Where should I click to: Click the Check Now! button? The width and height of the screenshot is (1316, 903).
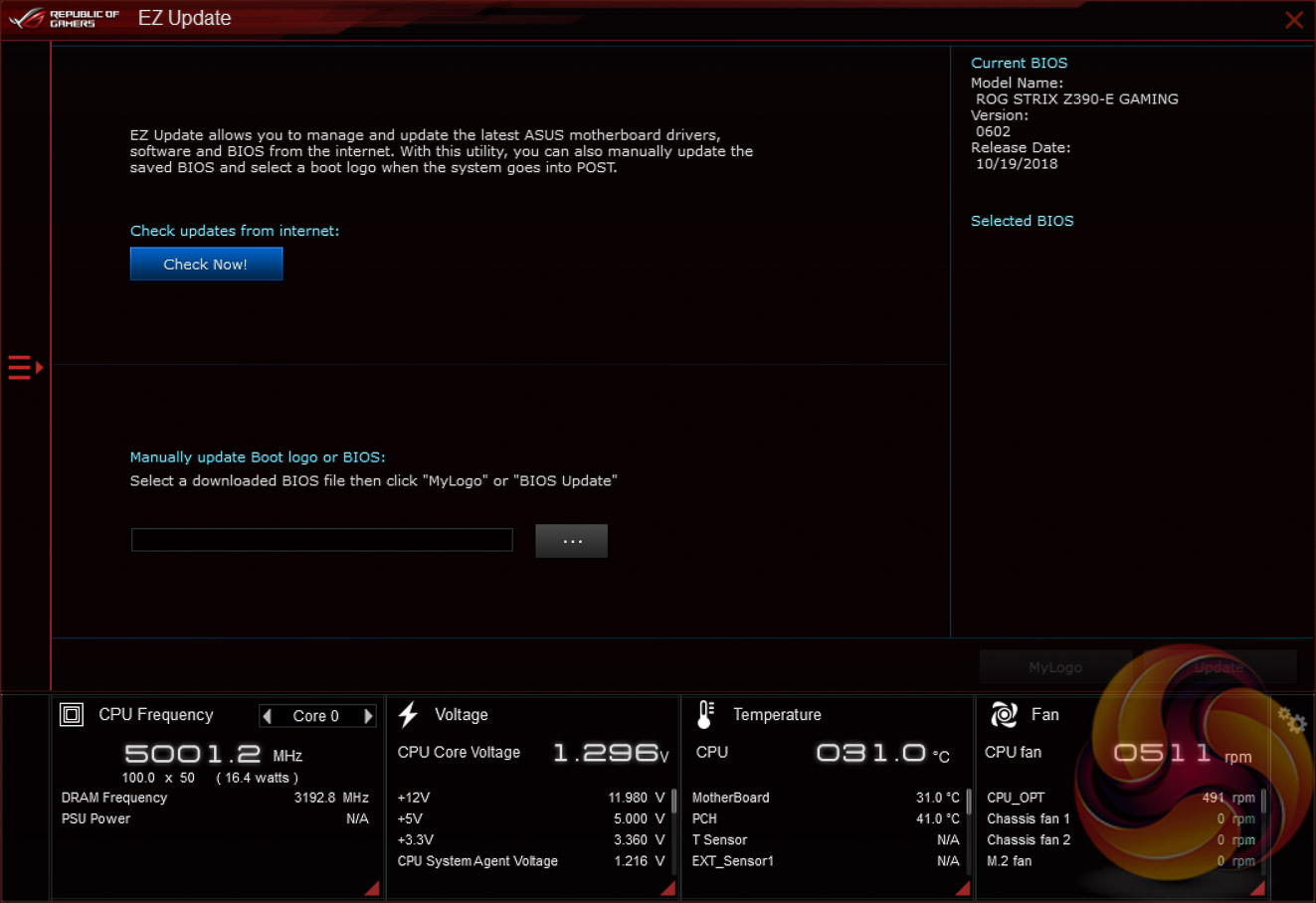[206, 264]
